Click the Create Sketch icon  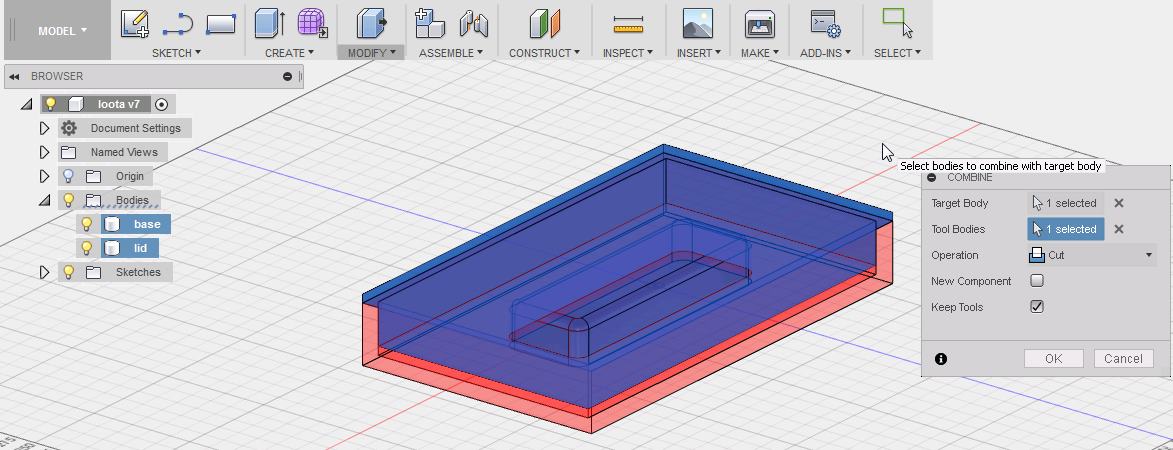click(135, 24)
